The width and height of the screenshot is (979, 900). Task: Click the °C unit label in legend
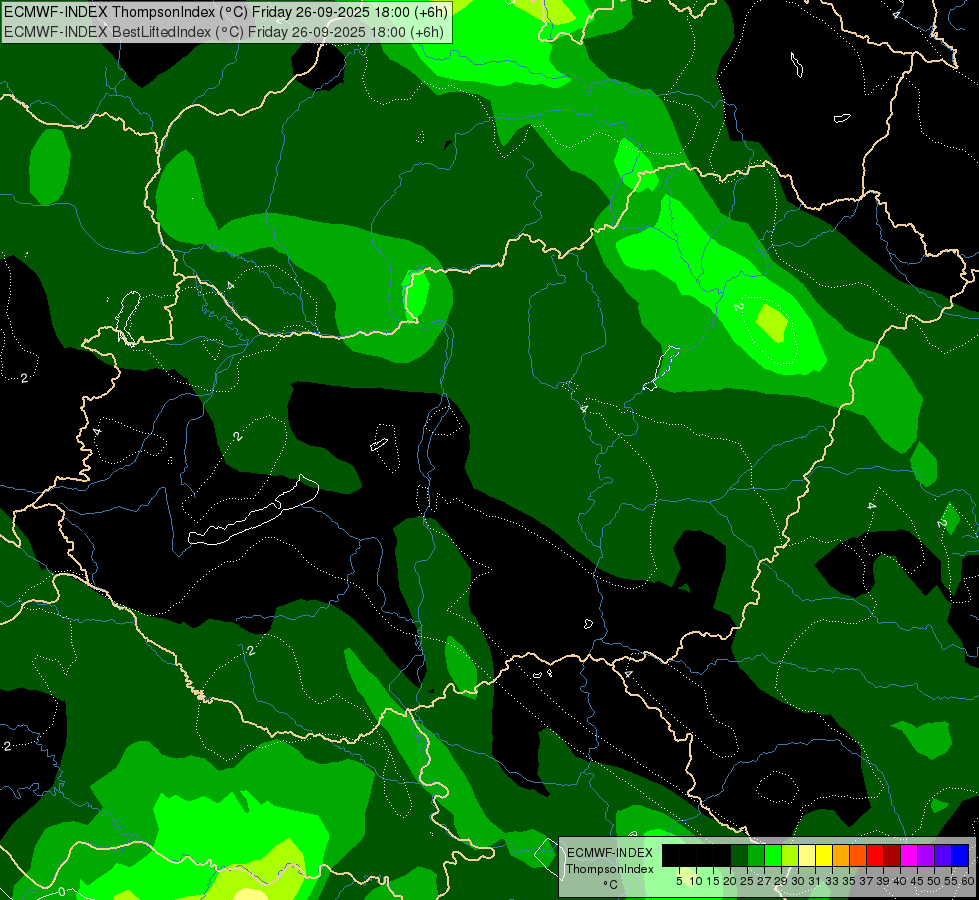(609, 885)
